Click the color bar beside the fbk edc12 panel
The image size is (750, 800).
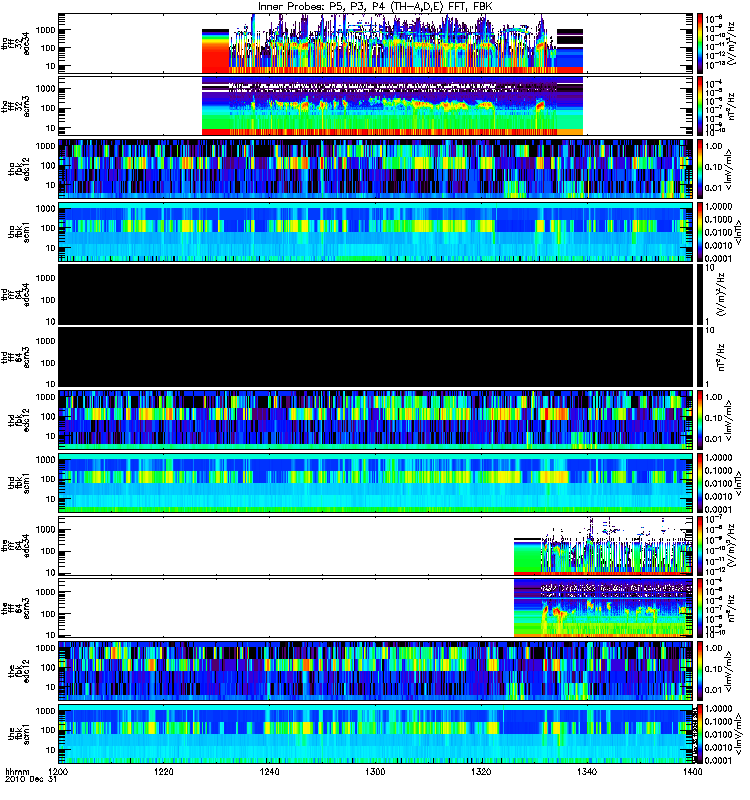(700, 671)
